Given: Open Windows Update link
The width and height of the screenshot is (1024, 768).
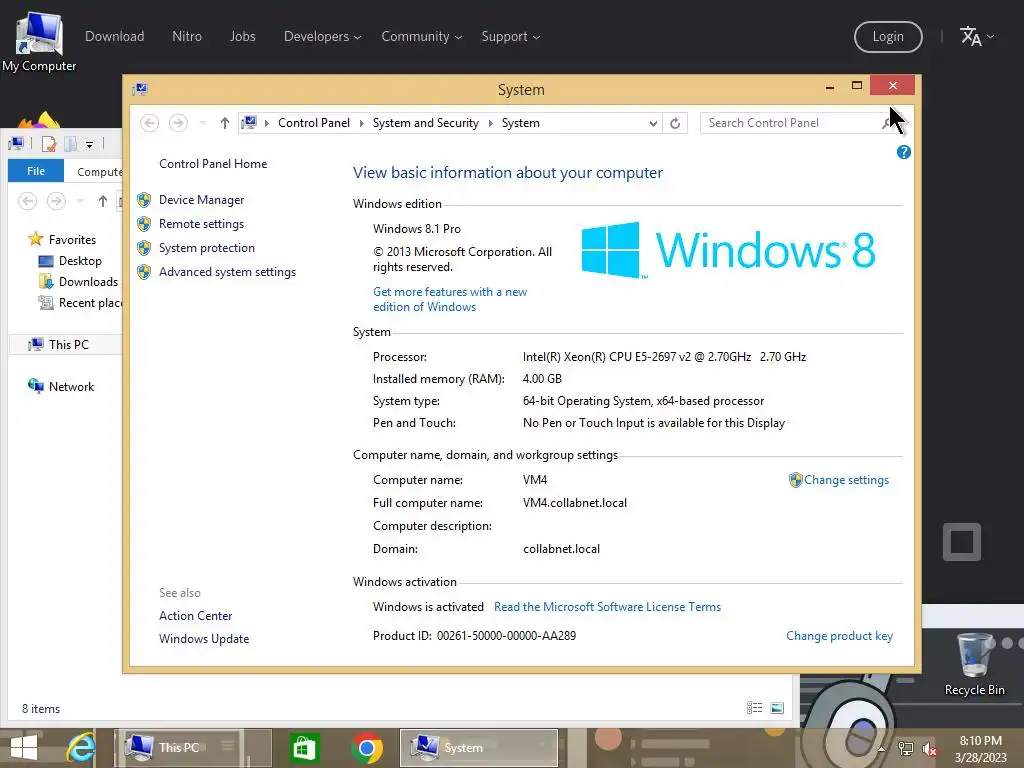Looking at the screenshot, I should point(204,639).
